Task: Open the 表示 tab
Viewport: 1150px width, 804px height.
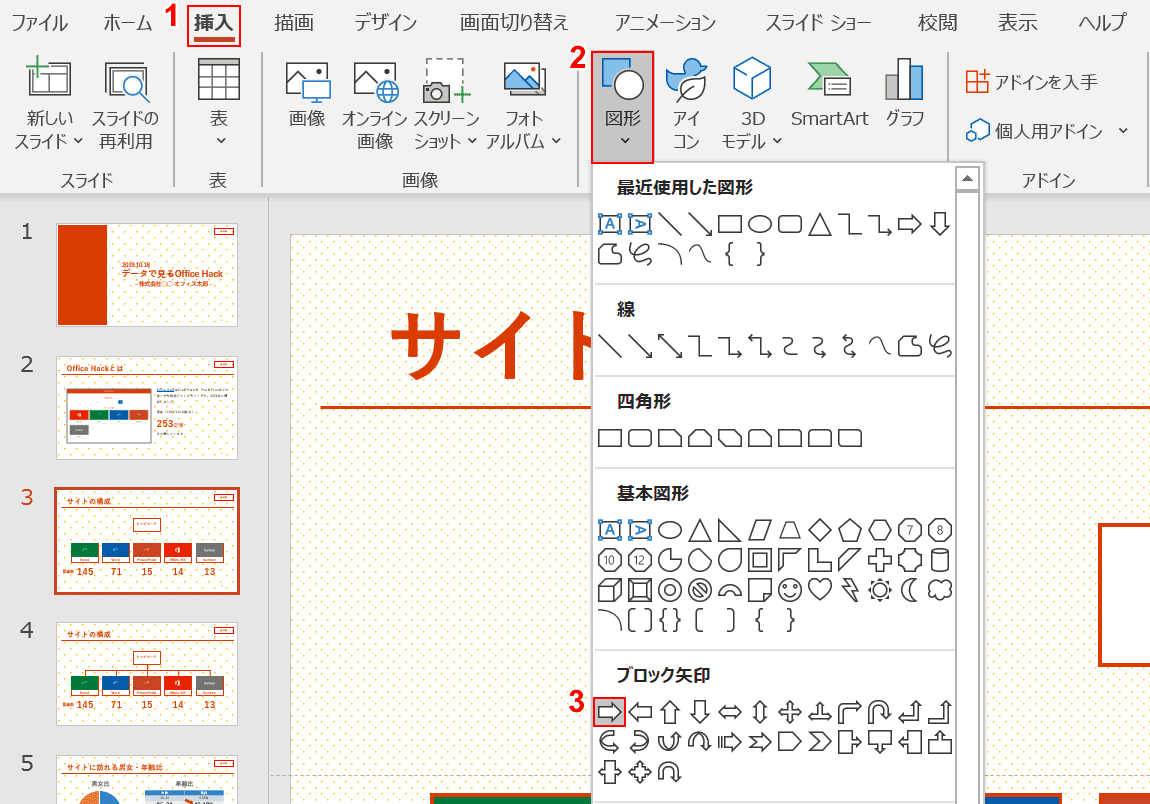Action: point(1017,23)
